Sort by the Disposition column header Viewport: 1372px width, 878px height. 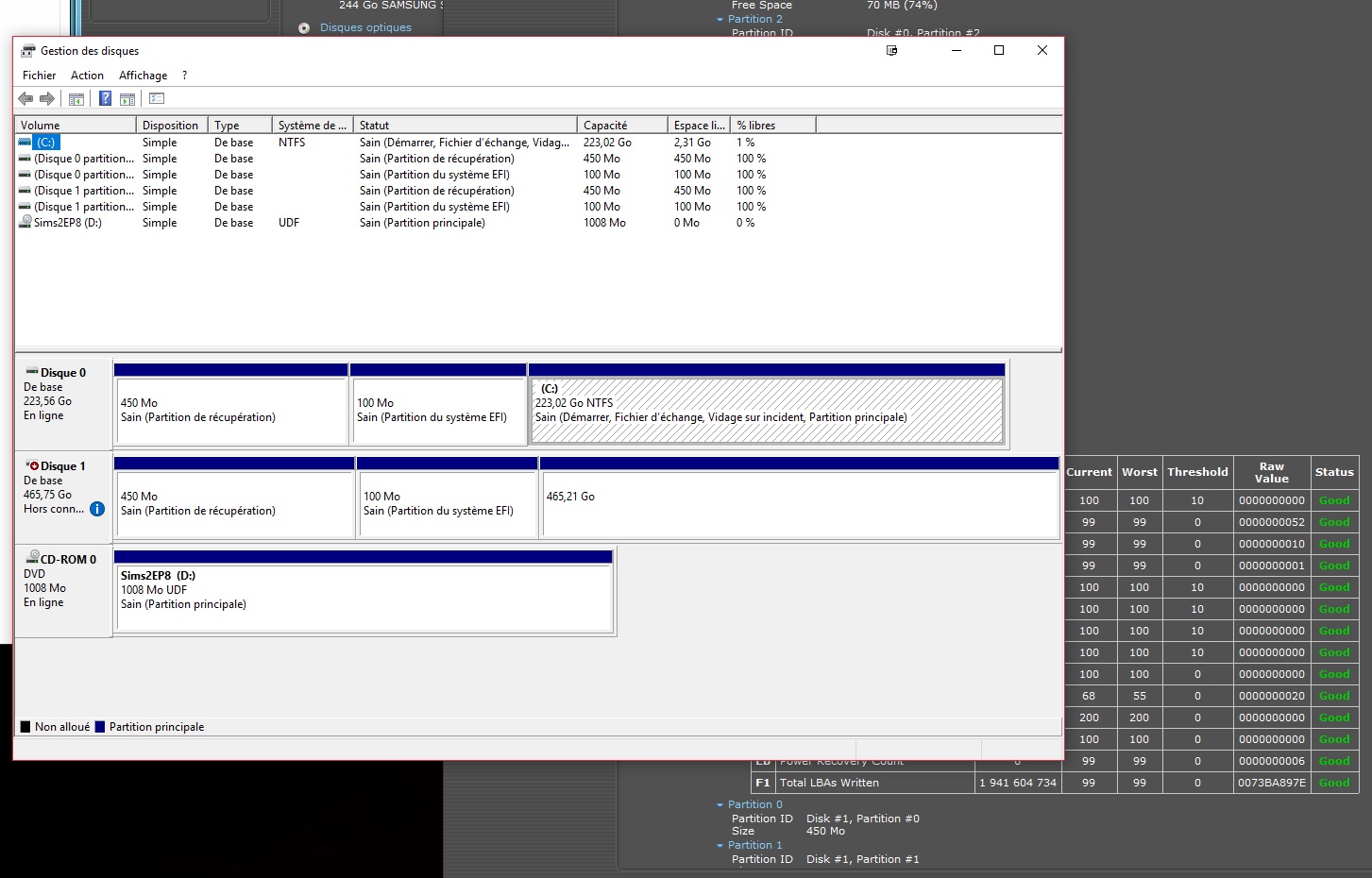(172, 125)
